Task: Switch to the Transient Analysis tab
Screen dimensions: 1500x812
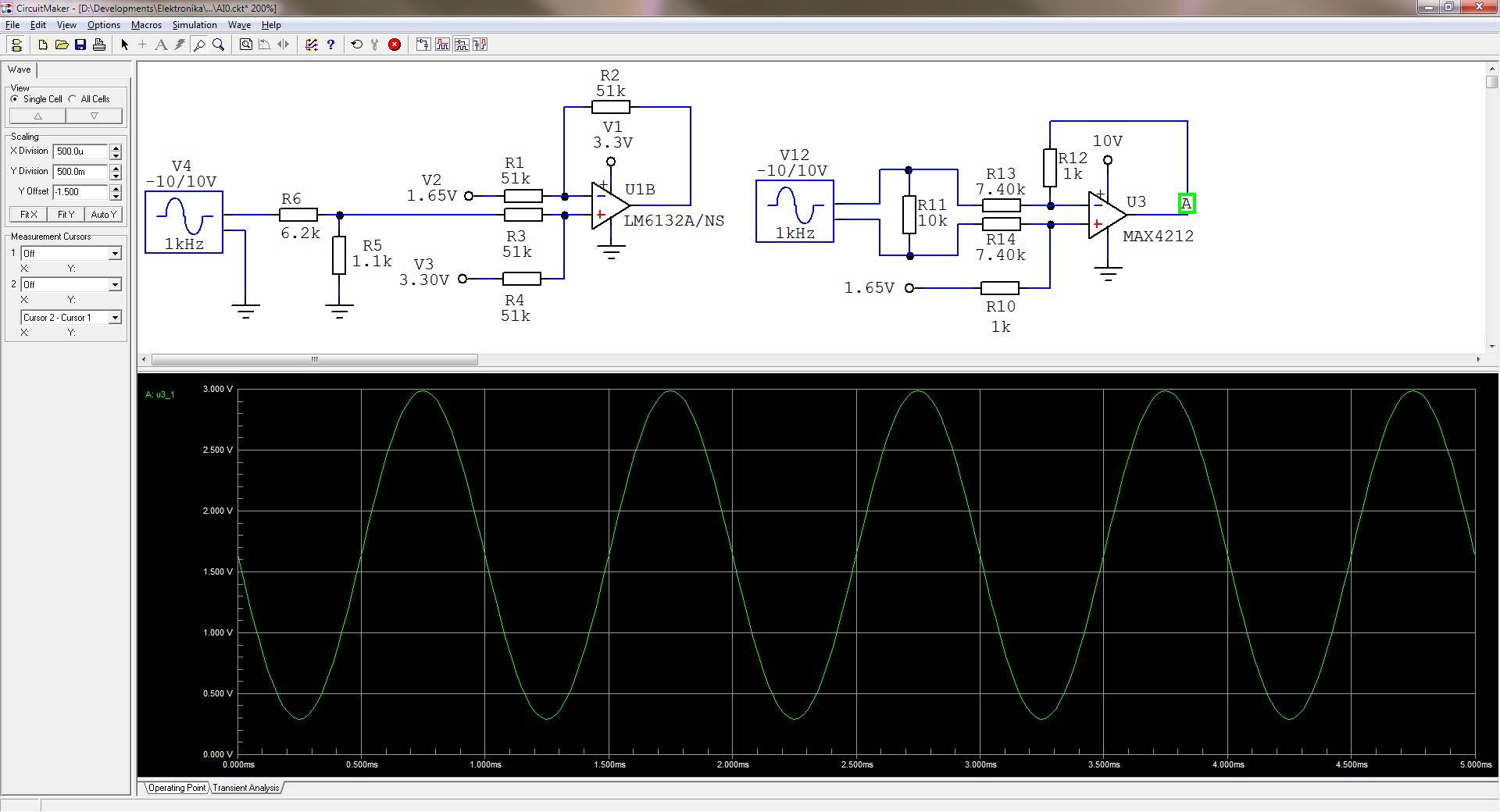Action: [245, 788]
